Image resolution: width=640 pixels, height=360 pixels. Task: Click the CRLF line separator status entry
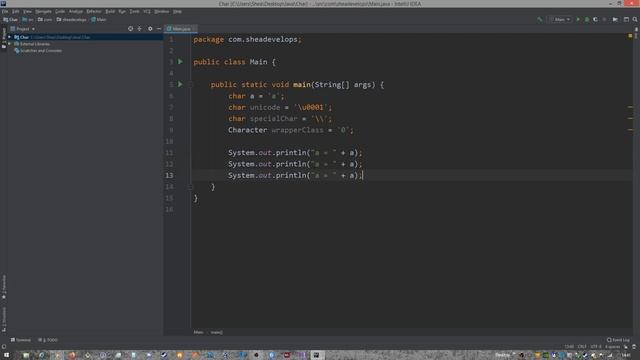coord(582,347)
